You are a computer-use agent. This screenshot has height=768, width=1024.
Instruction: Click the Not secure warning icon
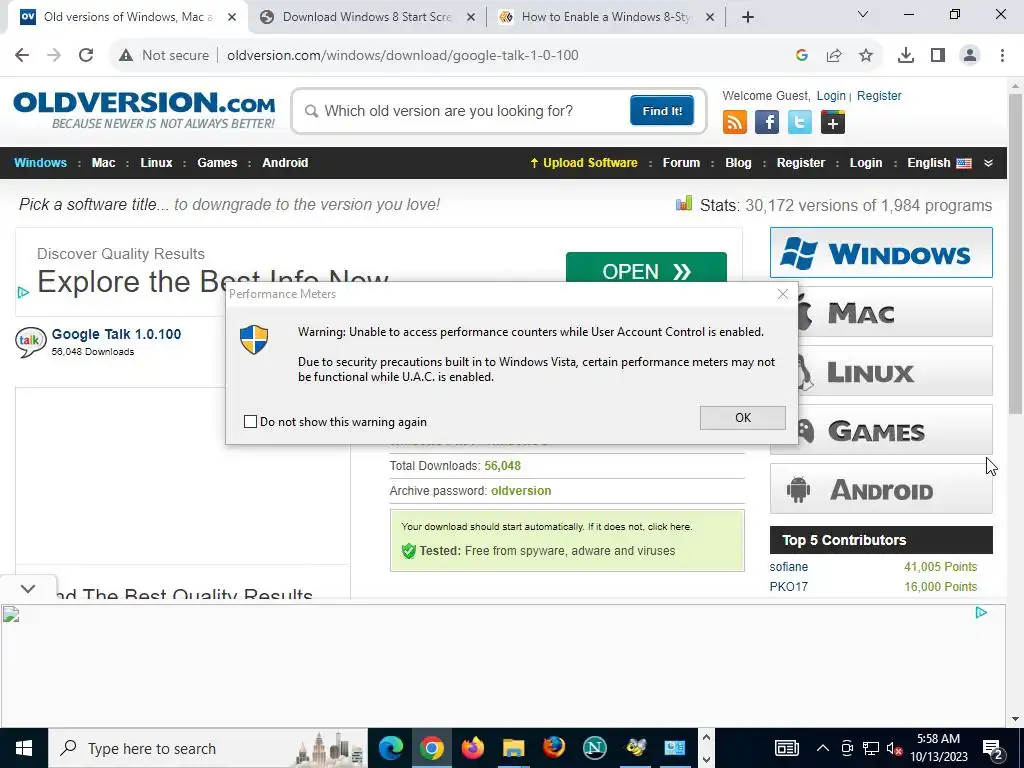pos(126,56)
